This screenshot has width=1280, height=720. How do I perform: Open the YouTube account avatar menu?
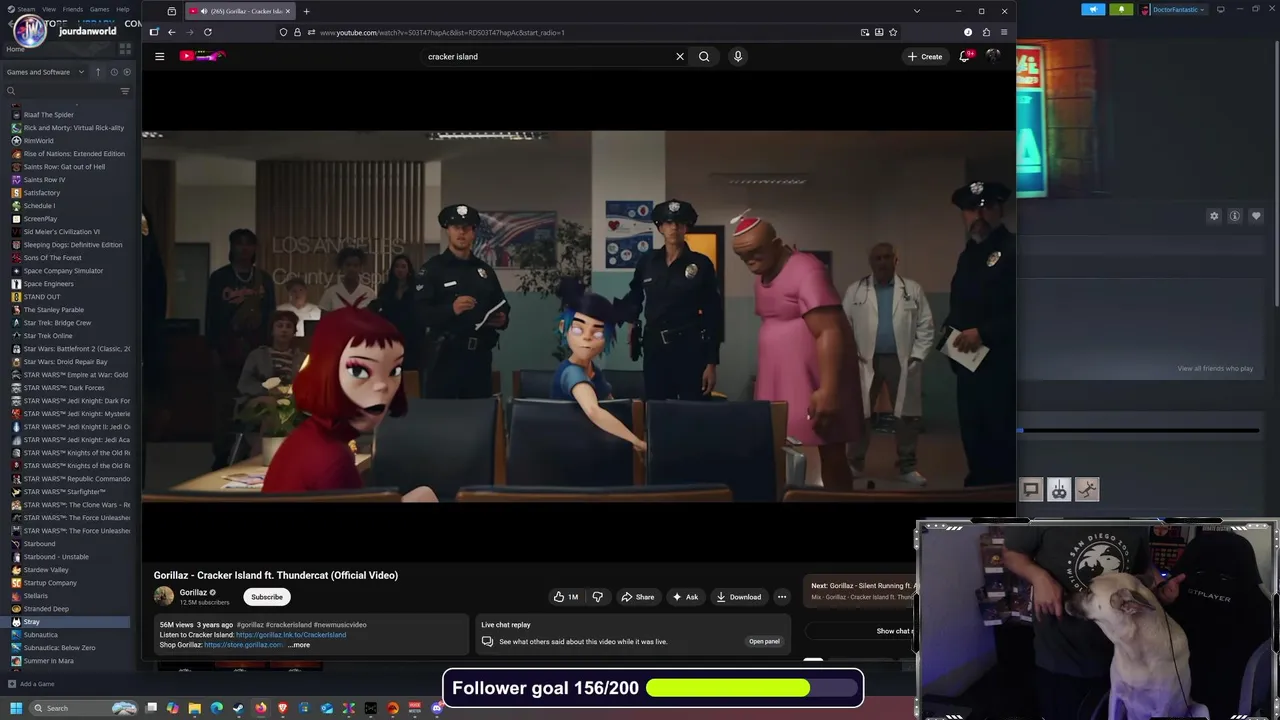993,56
